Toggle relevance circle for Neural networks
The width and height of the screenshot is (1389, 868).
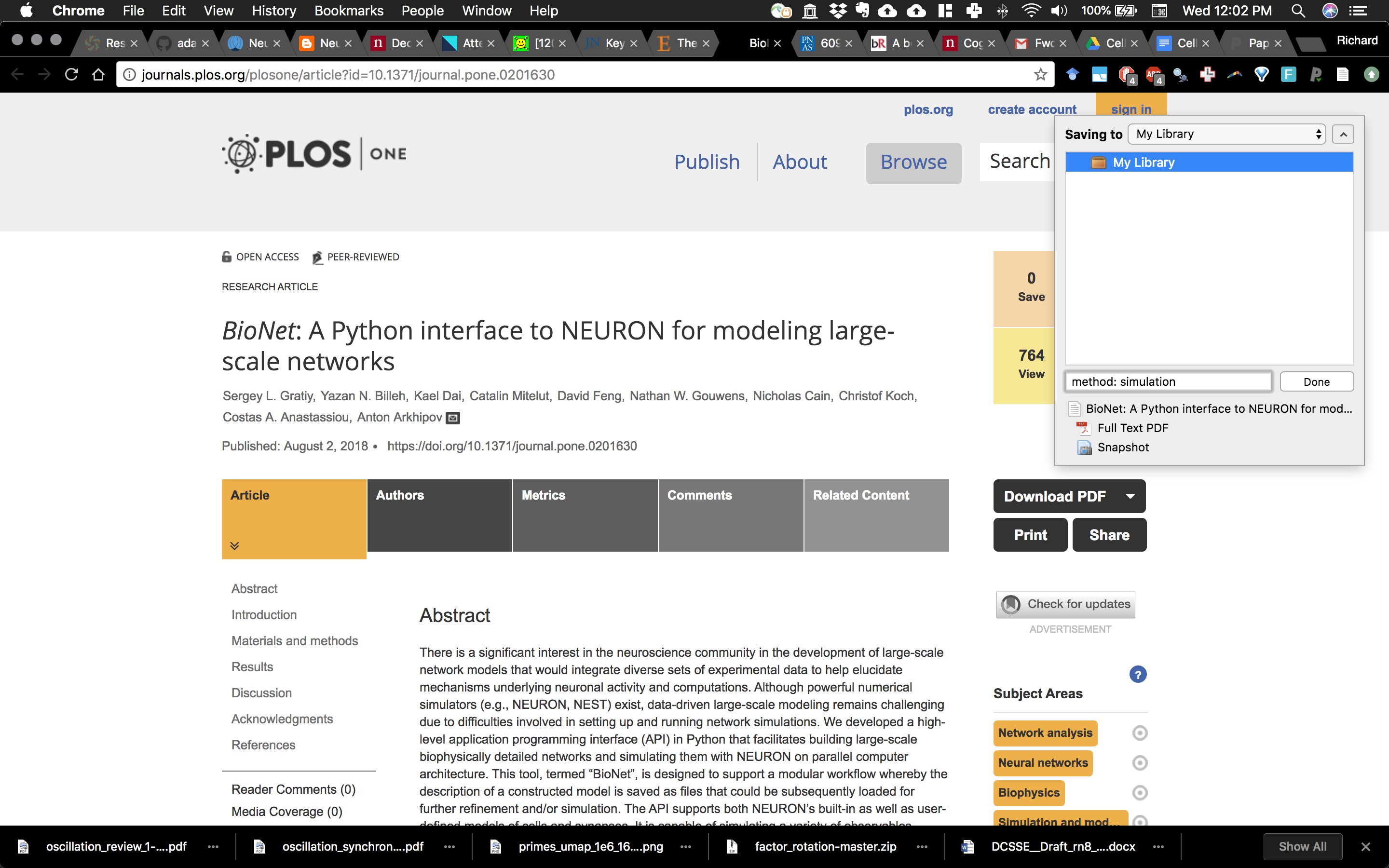pos(1140,763)
